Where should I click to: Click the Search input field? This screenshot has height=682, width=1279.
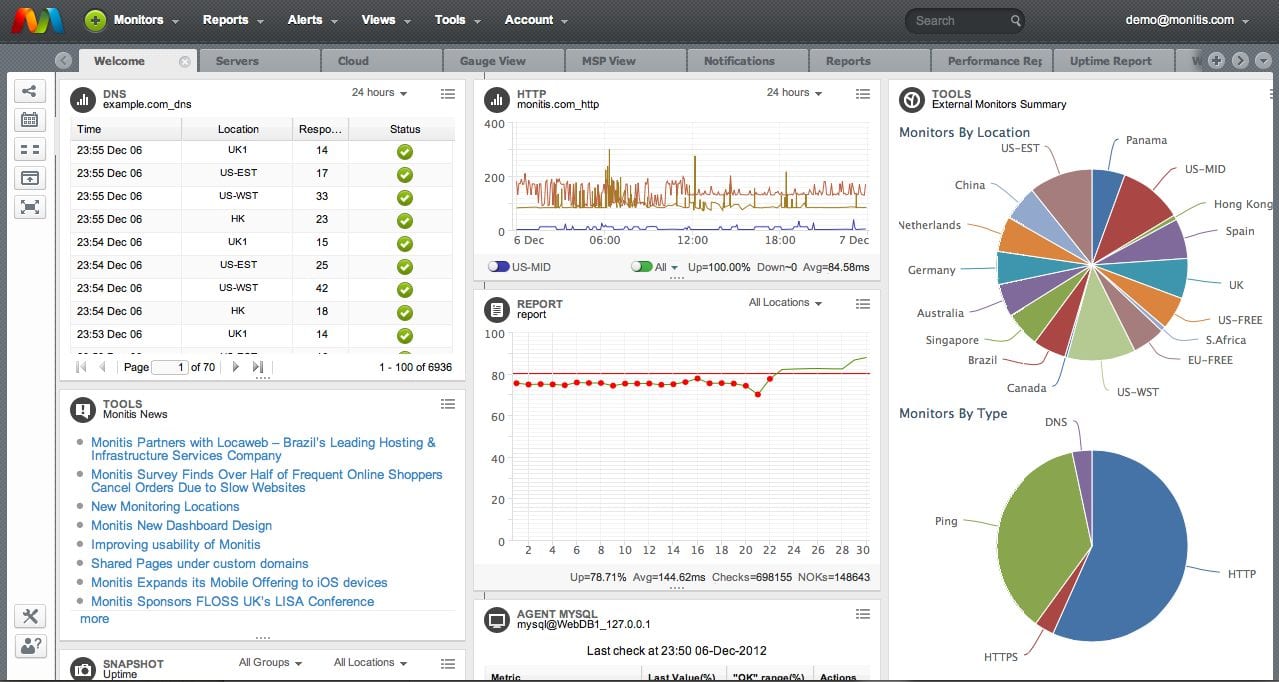pos(960,20)
